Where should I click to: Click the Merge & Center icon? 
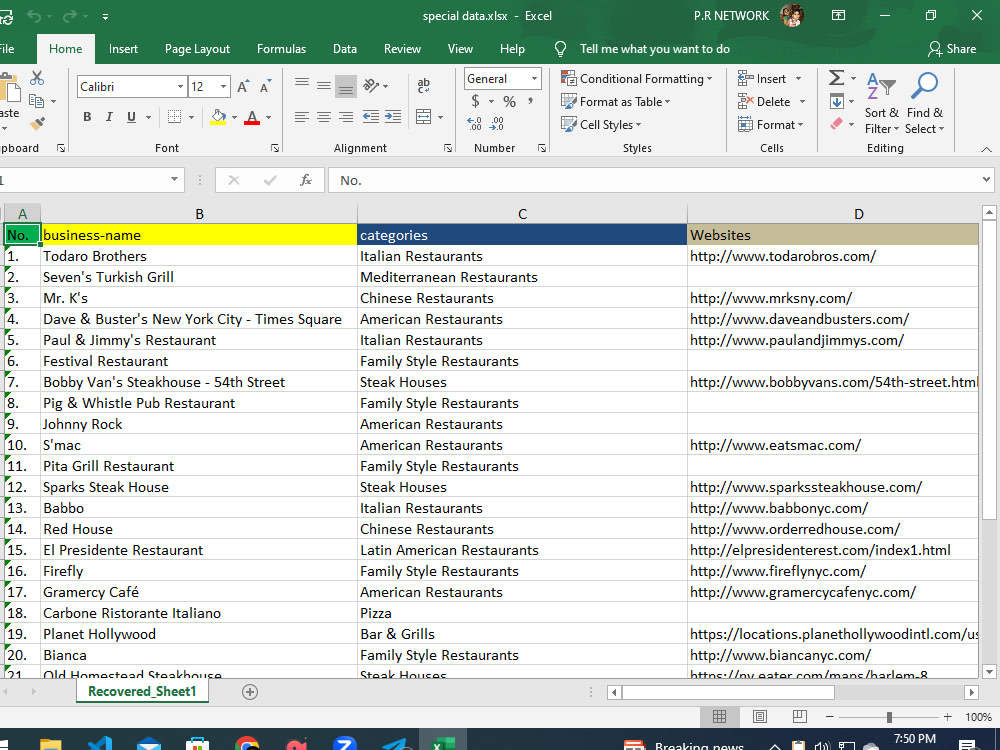tap(423, 117)
